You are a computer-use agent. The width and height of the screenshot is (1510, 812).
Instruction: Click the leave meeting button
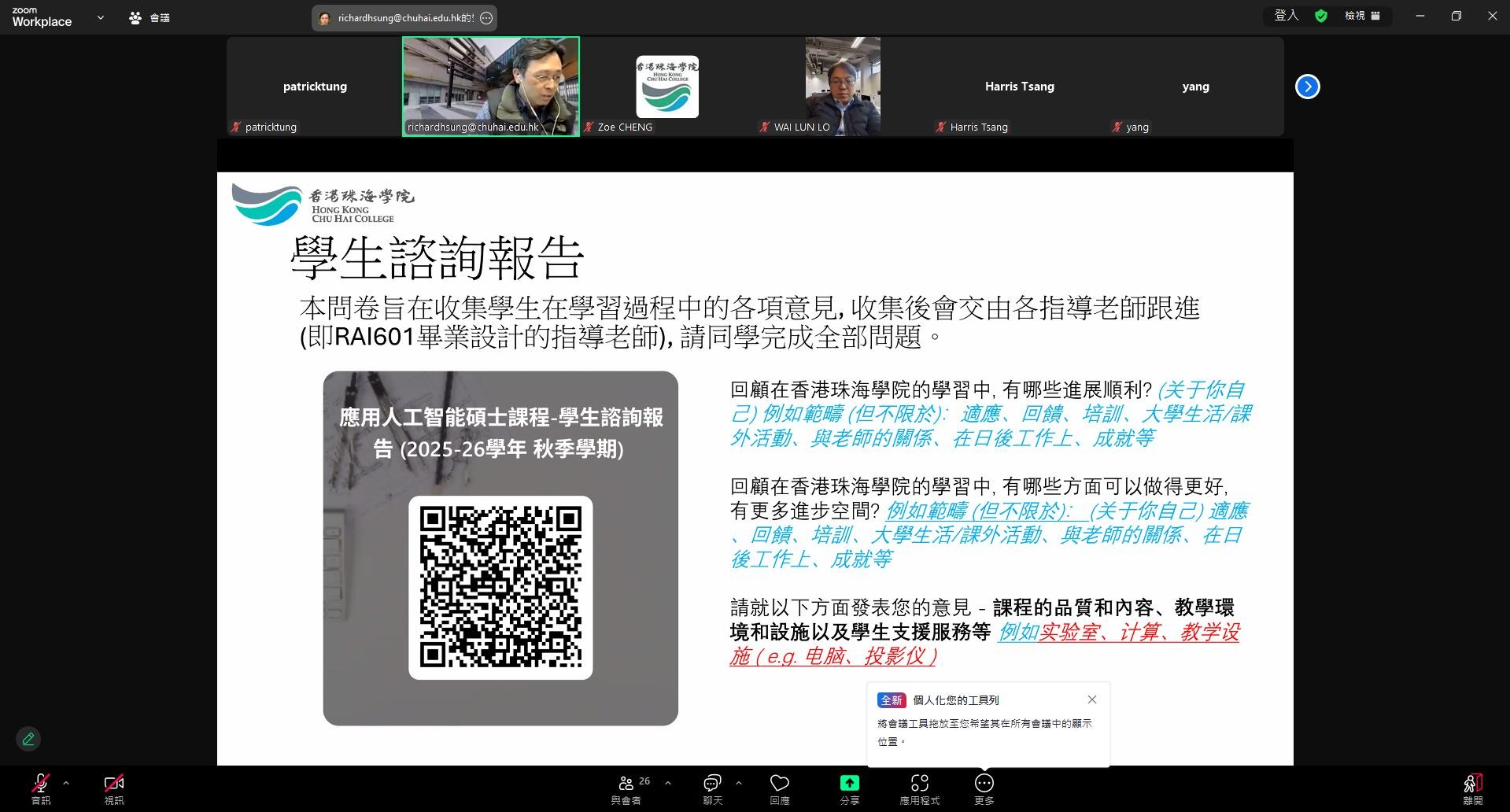click(x=1472, y=788)
